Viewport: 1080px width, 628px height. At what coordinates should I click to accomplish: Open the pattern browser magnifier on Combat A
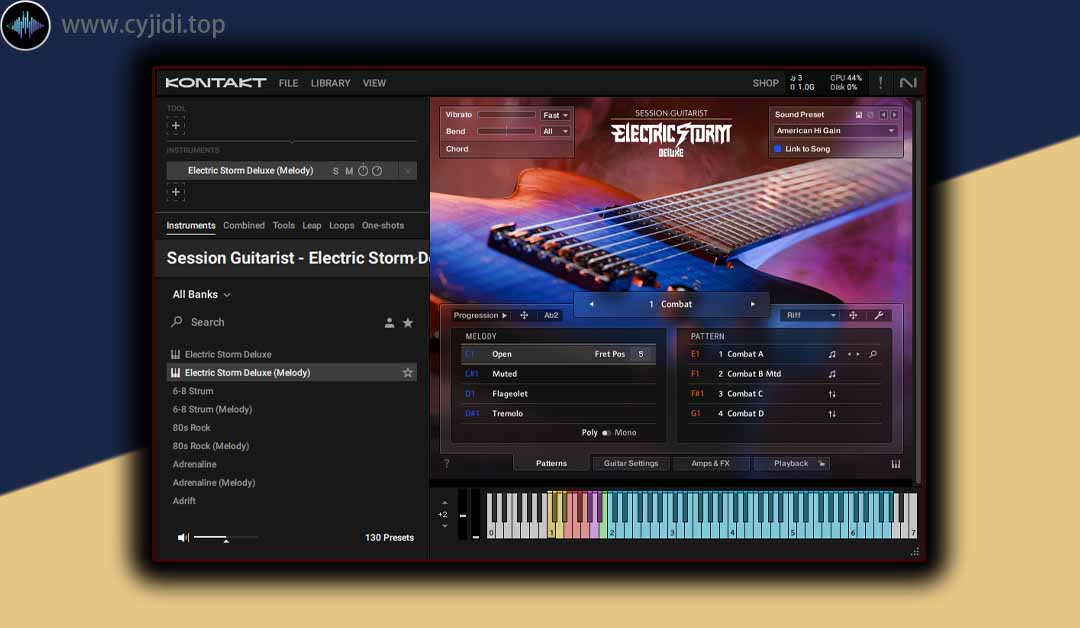[873, 354]
